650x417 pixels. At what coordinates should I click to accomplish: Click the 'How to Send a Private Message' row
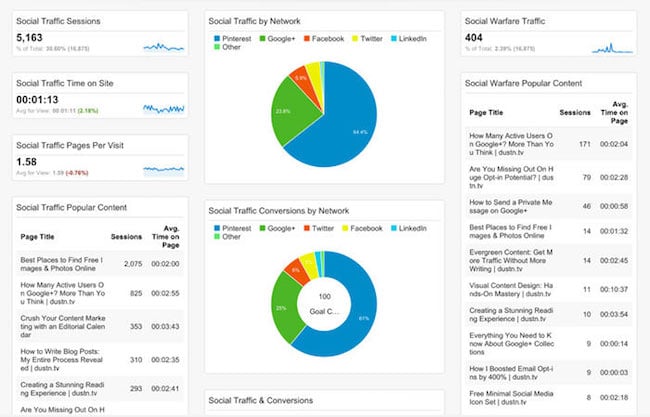coord(548,206)
